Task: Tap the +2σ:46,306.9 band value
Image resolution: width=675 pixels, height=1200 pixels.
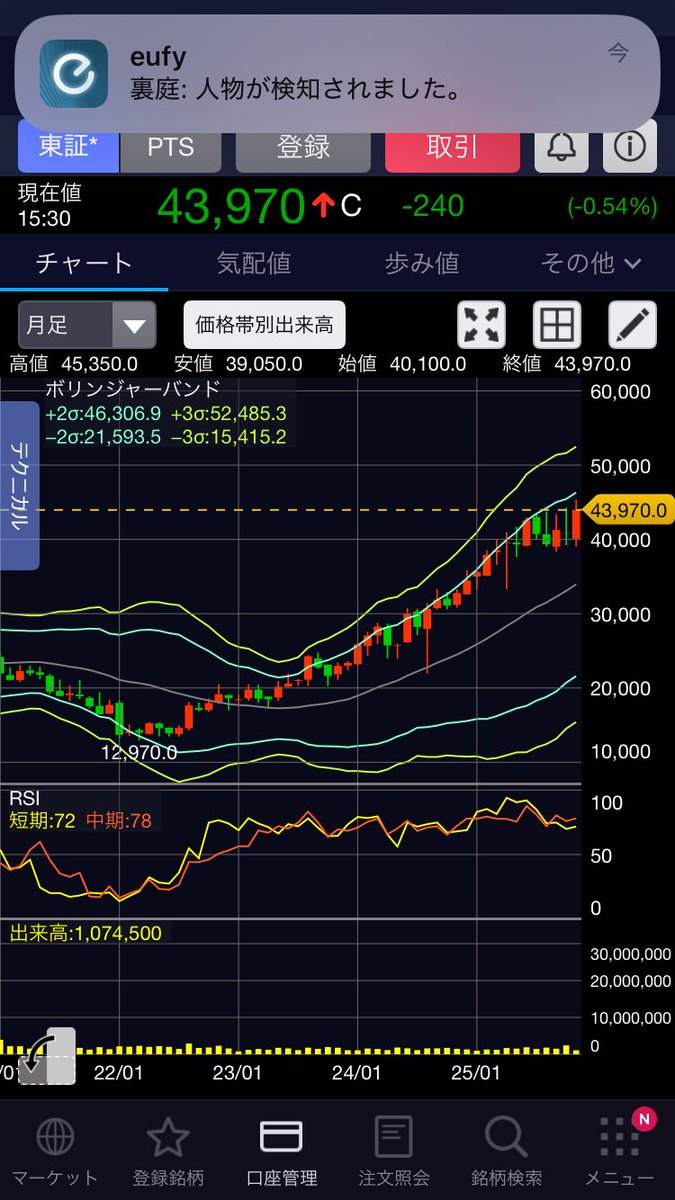Action: (103, 413)
